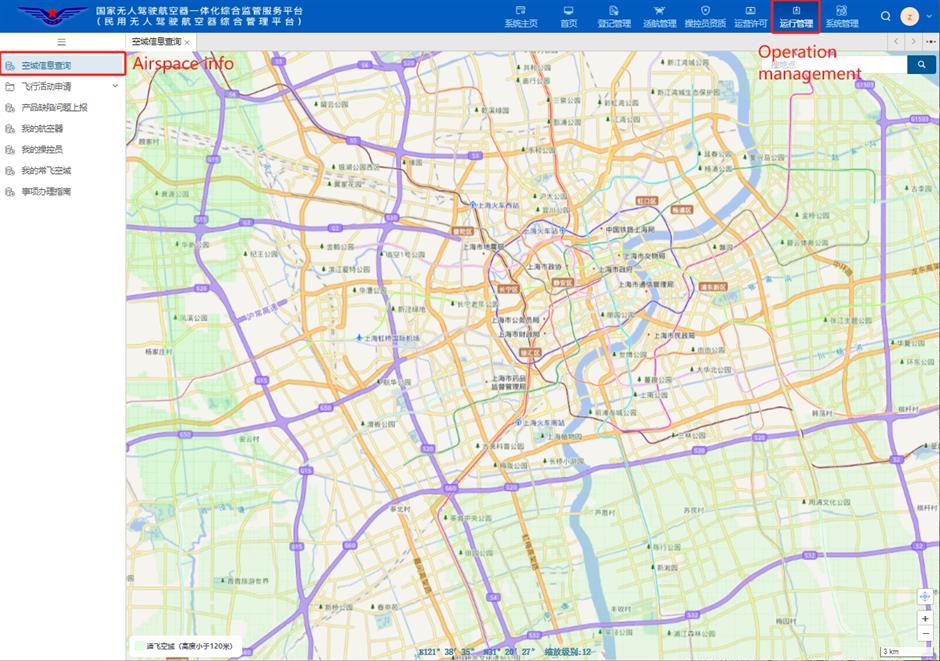Click the map place search field

click(x=835, y=64)
